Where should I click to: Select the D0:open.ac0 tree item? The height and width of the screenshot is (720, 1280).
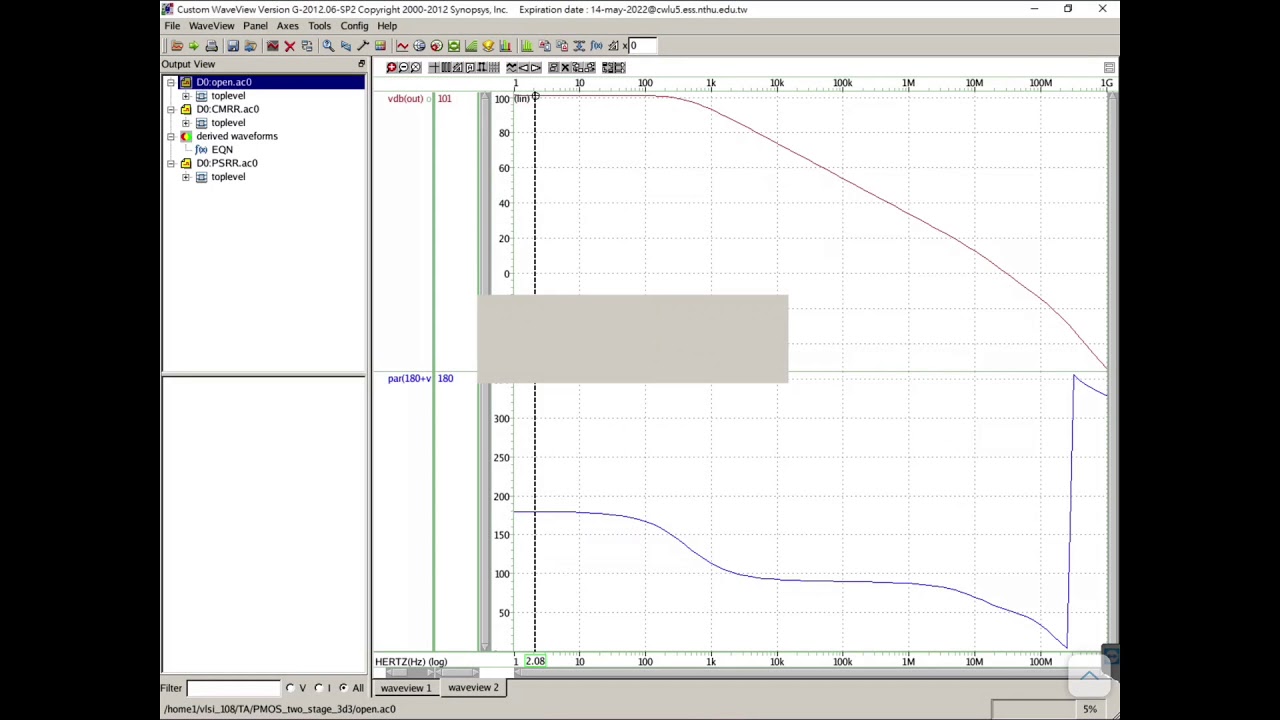pos(224,82)
